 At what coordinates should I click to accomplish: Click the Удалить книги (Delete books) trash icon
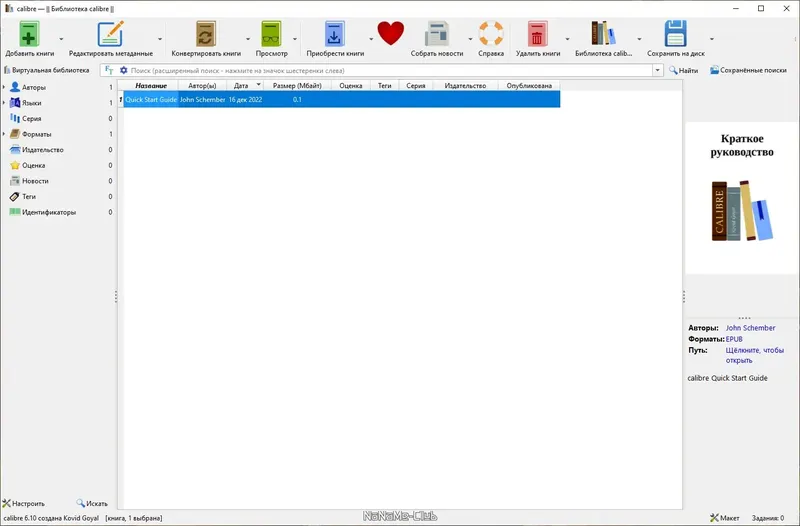(x=537, y=34)
